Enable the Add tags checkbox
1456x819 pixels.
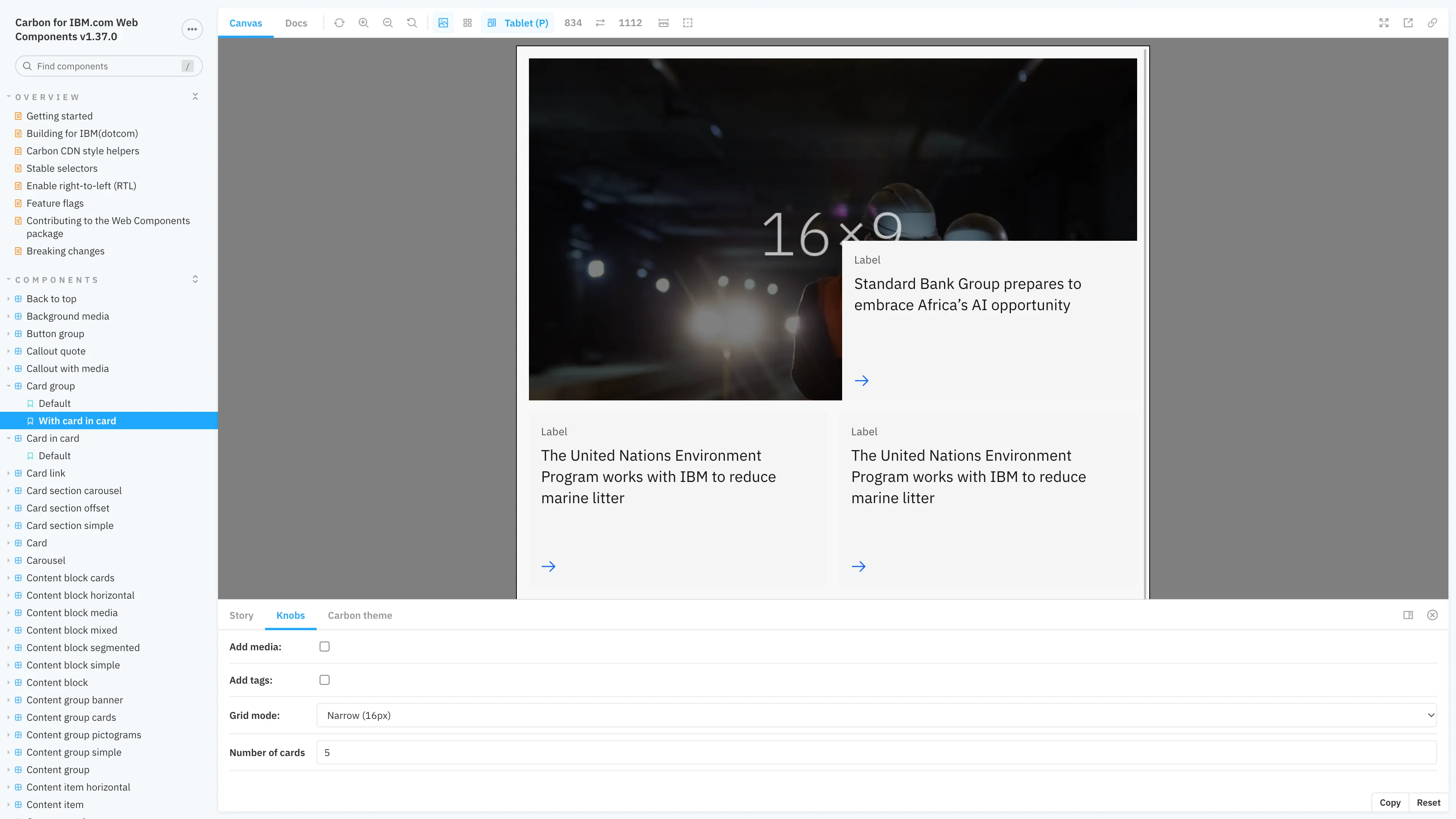[325, 680]
